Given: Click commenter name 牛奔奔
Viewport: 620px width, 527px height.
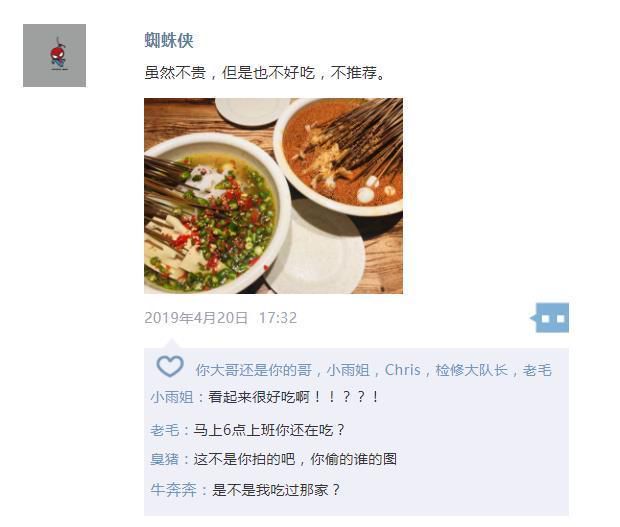Looking at the screenshot, I should pos(173,490).
